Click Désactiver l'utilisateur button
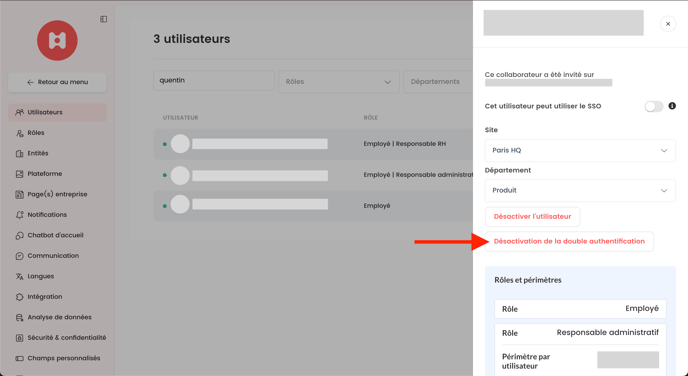The image size is (688, 376). pos(532,217)
